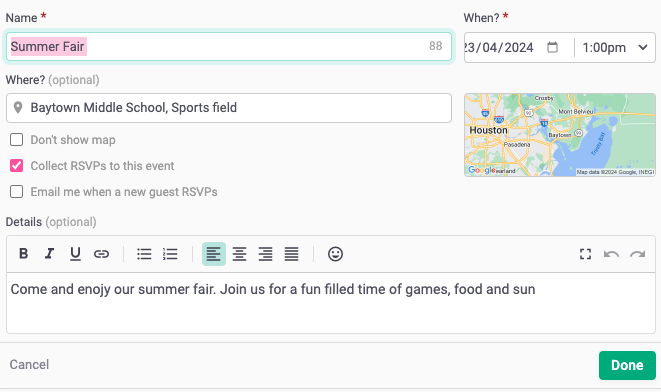Click the Done button

(x=627, y=365)
